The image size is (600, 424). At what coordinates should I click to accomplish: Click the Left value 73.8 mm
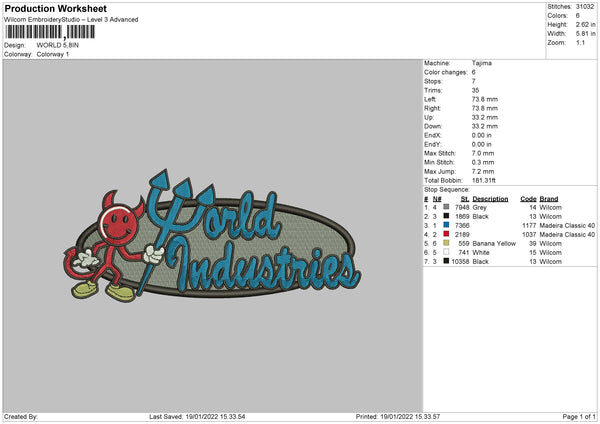[485, 99]
